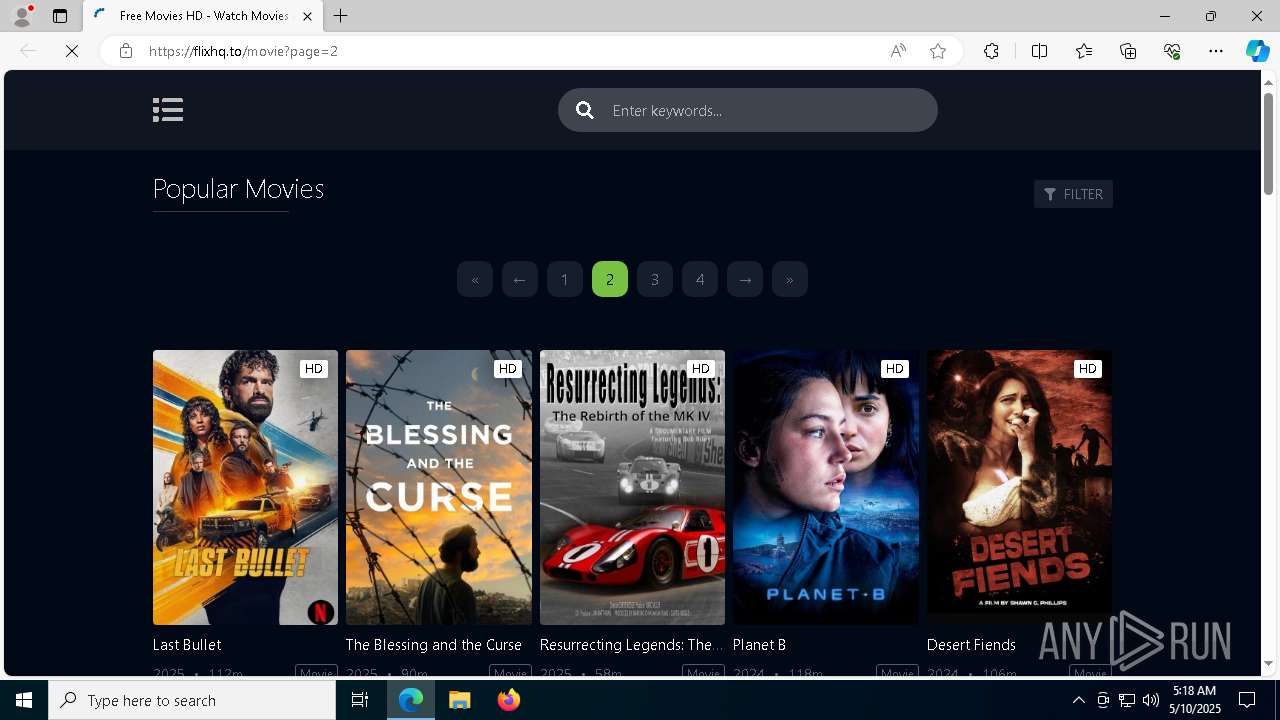Image resolution: width=1280 pixels, height=720 pixels.
Task: Click the page vertical scrollbar thumb
Action: [1268, 143]
